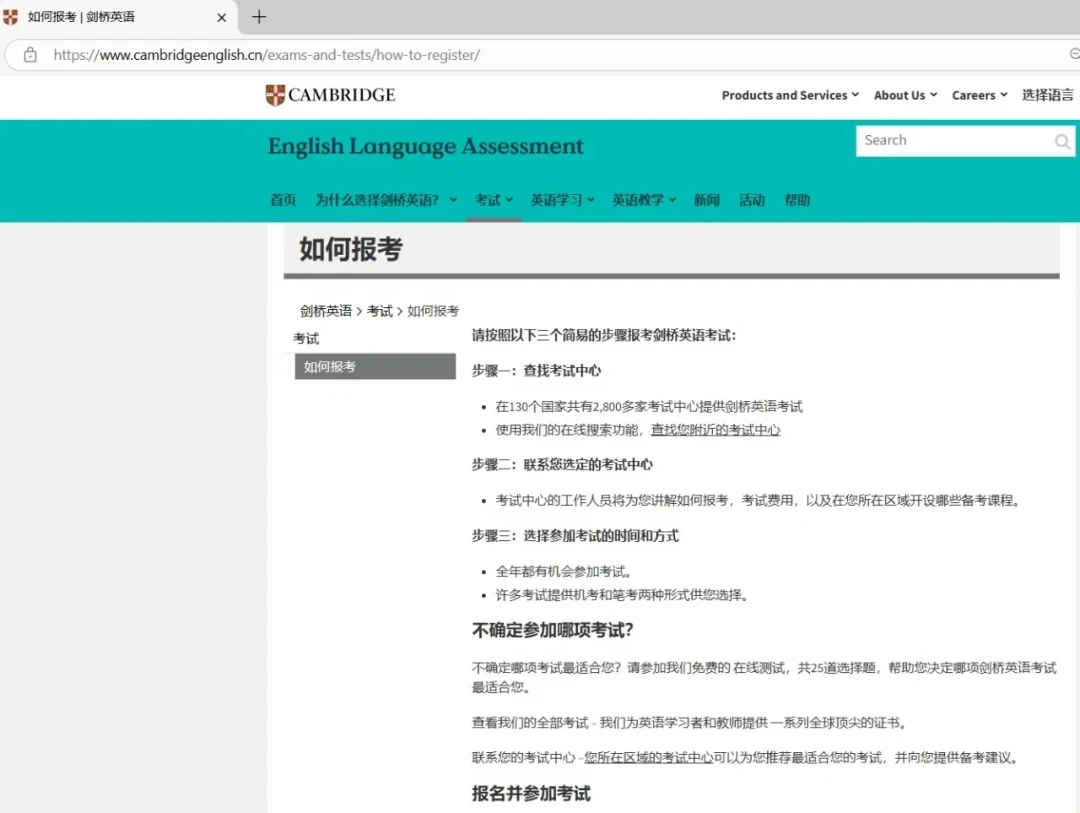Open the 活动 events page
The height and width of the screenshot is (813, 1080).
point(752,200)
